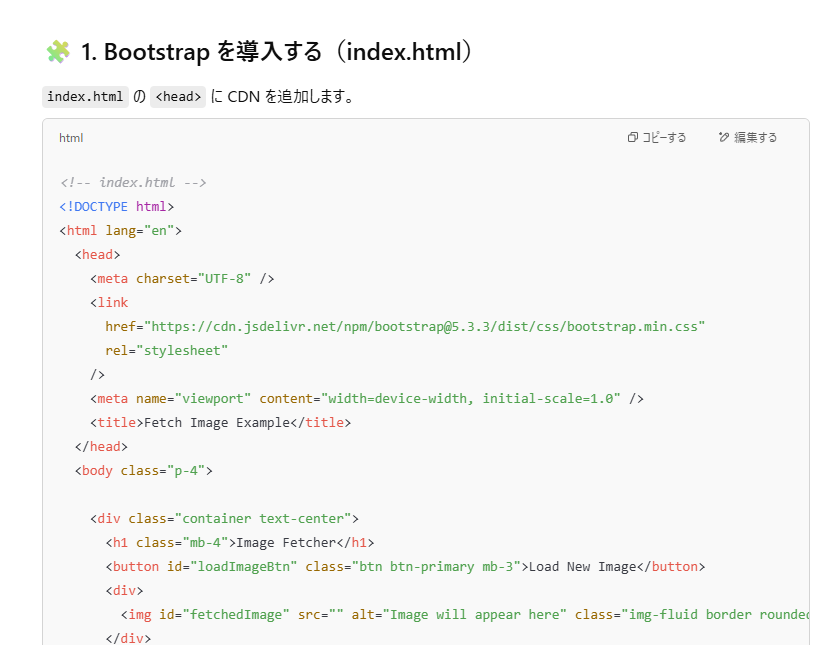This screenshot has width=836, height=645.
Task: Click the <!-- index.html --> comment line
Action: click(x=133, y=183)
